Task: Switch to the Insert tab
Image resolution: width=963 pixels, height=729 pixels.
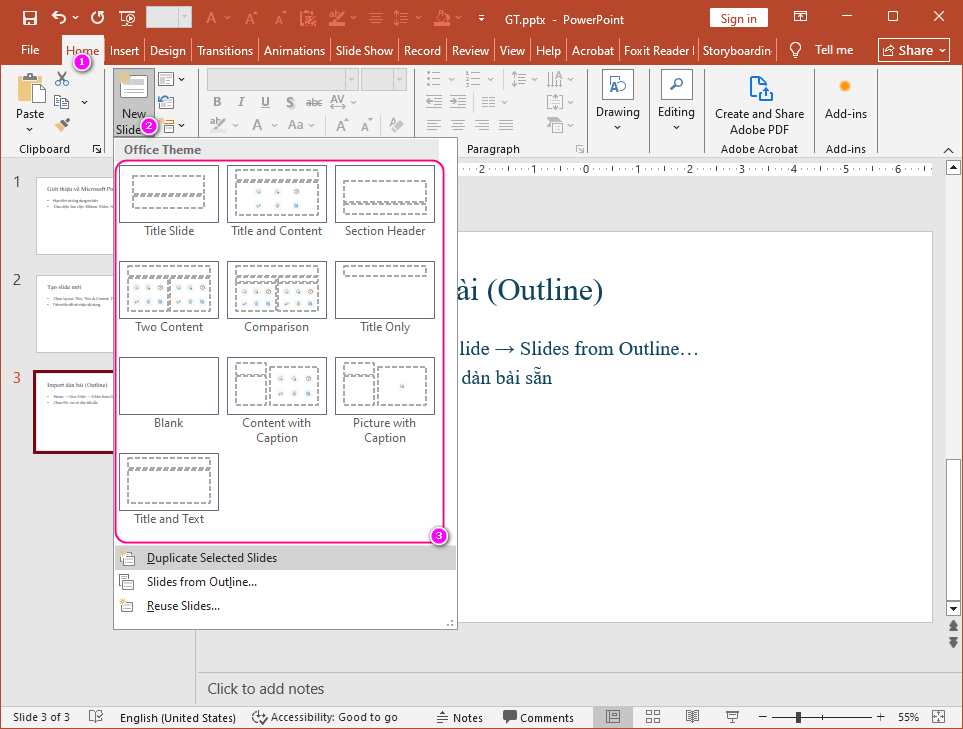Action: pyautogui.click(x=124, y=50)
